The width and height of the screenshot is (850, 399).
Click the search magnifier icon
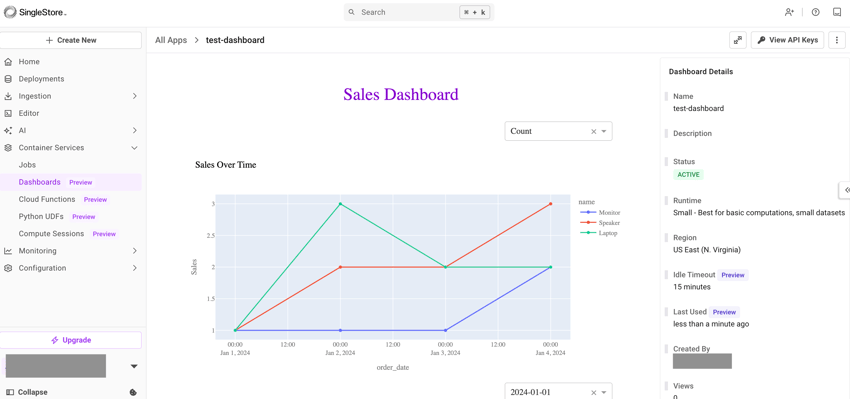click(351, 12)
